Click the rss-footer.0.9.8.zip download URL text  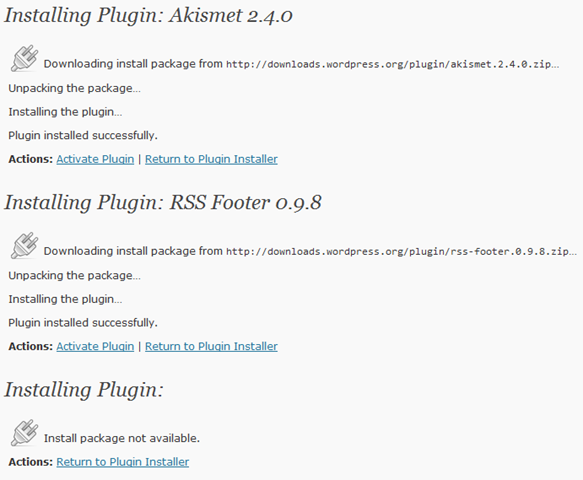click(x=402, y=252)
